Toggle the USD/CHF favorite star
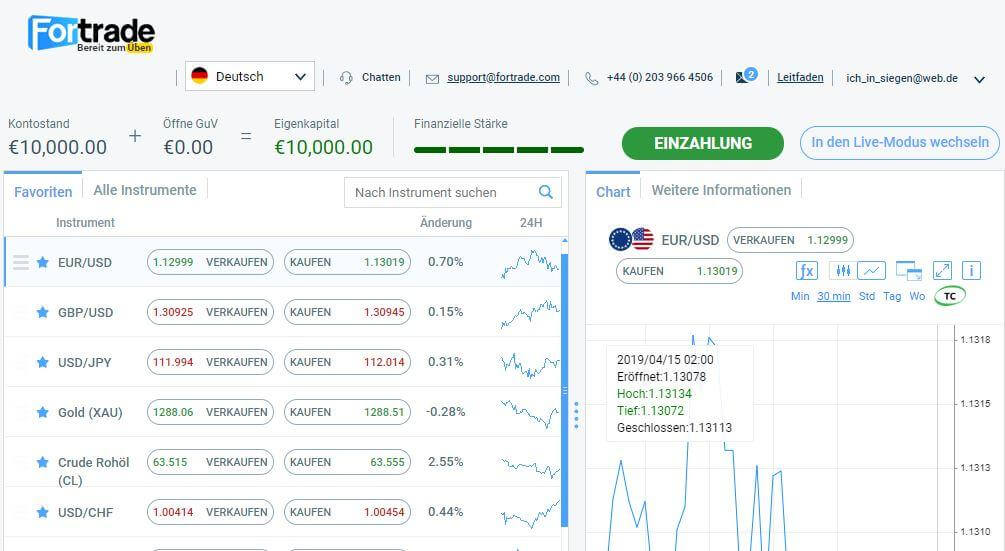1005x551 pixels. coord(42,512)
